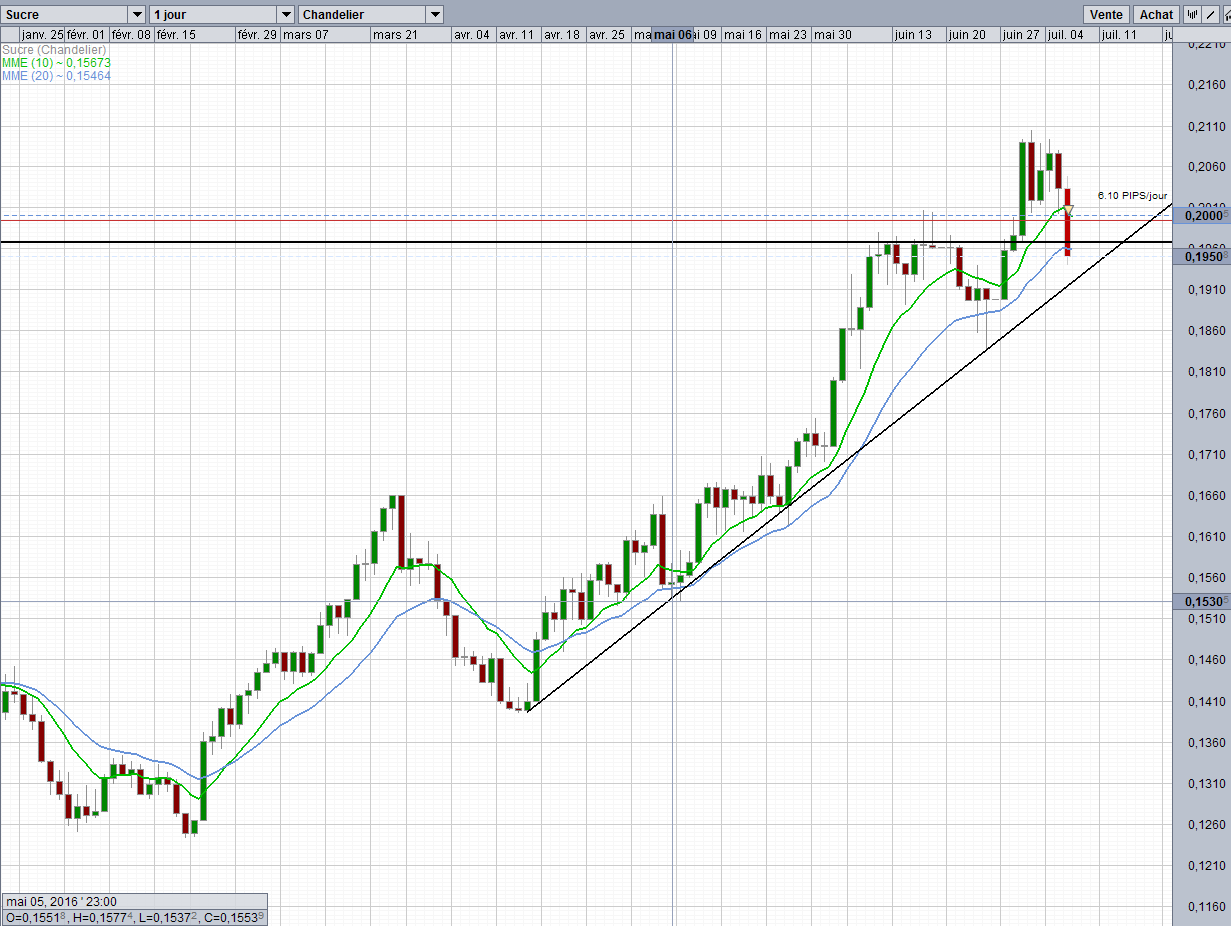1231x926 pixels.
Task: Click the 0,1810 price axis label
Action: coord(1205,372)
